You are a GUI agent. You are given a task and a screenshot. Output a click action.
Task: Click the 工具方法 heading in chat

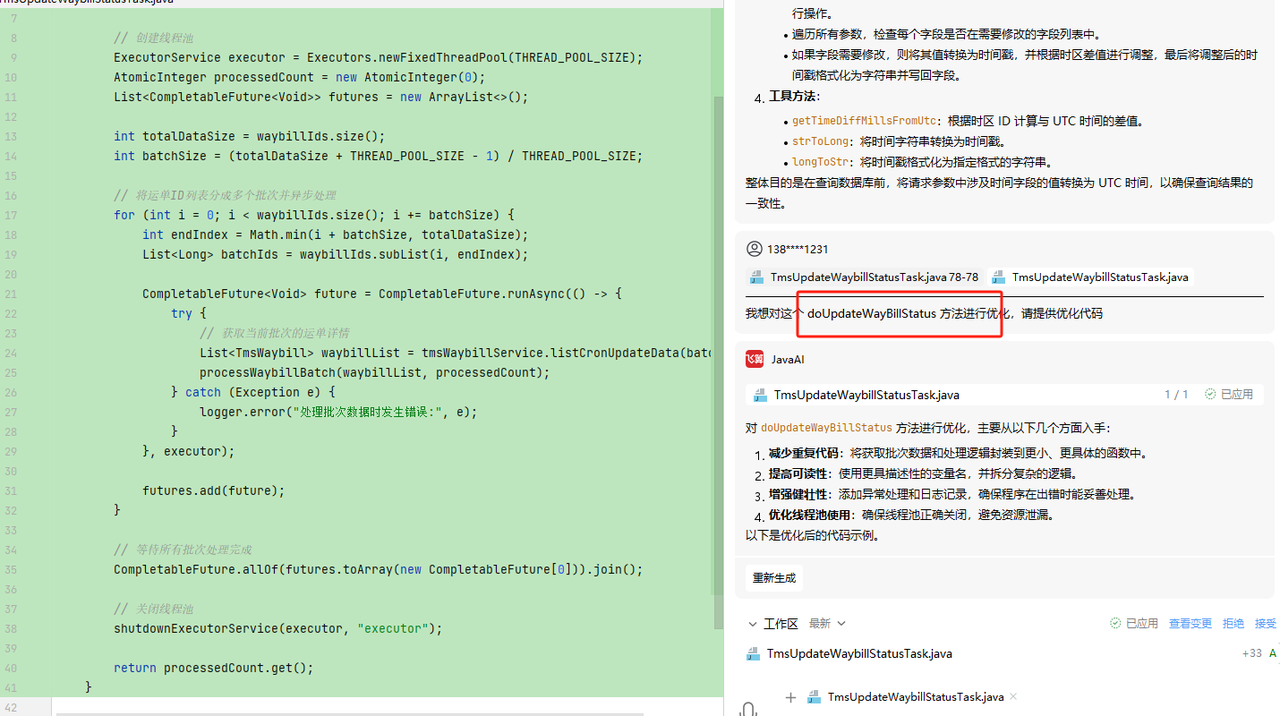pyautogui.click(x=794, y=96)
